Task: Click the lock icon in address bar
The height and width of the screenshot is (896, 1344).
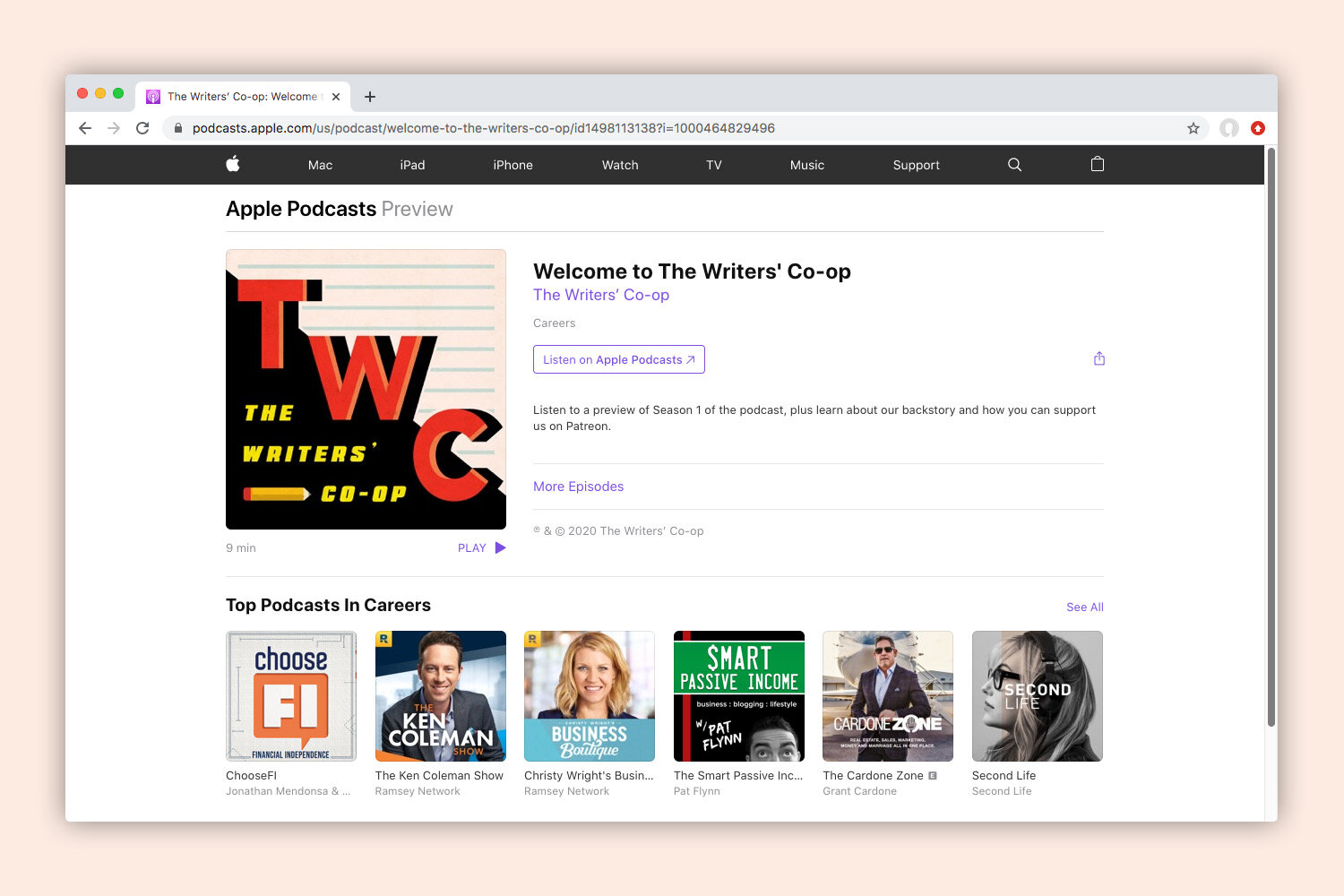Action: coord(178,128)
